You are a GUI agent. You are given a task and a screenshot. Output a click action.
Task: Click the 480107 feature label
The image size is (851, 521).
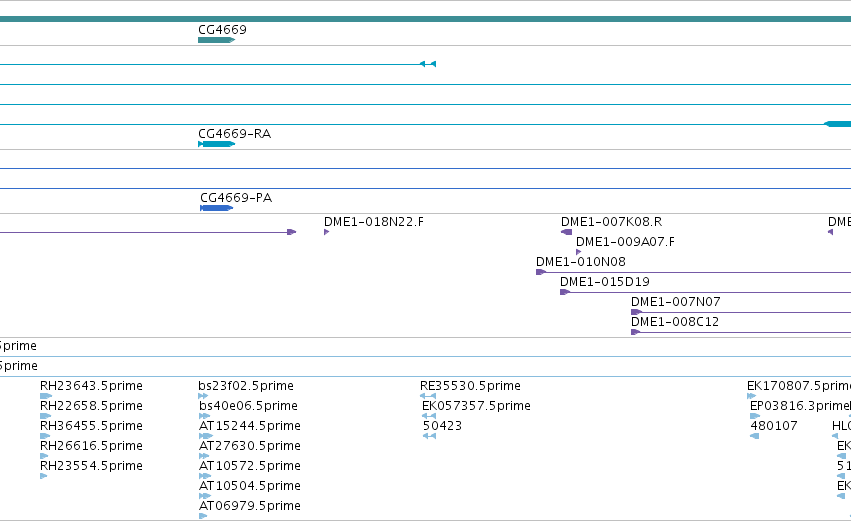774,426
